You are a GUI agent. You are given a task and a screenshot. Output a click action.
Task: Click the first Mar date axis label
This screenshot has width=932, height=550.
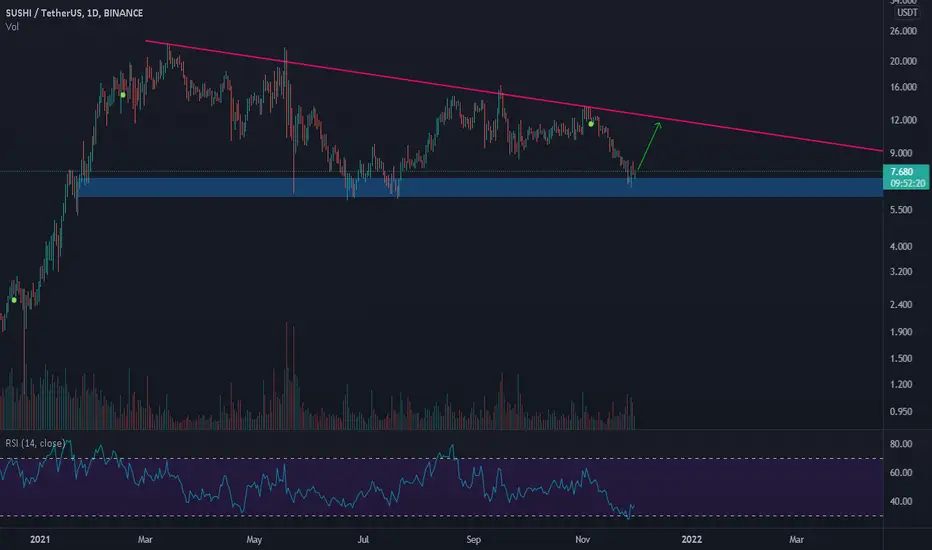(x=145, y=540)
